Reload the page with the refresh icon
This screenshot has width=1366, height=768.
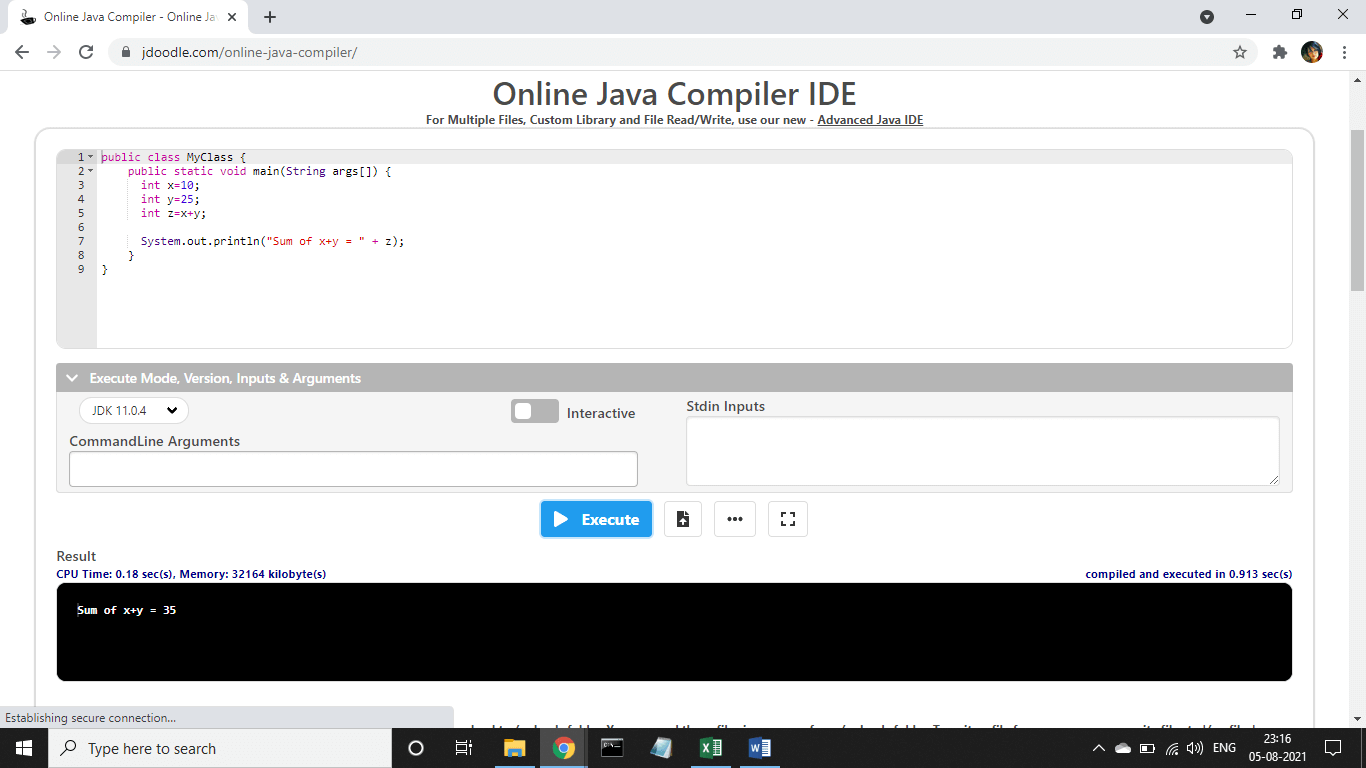point(86,52)
